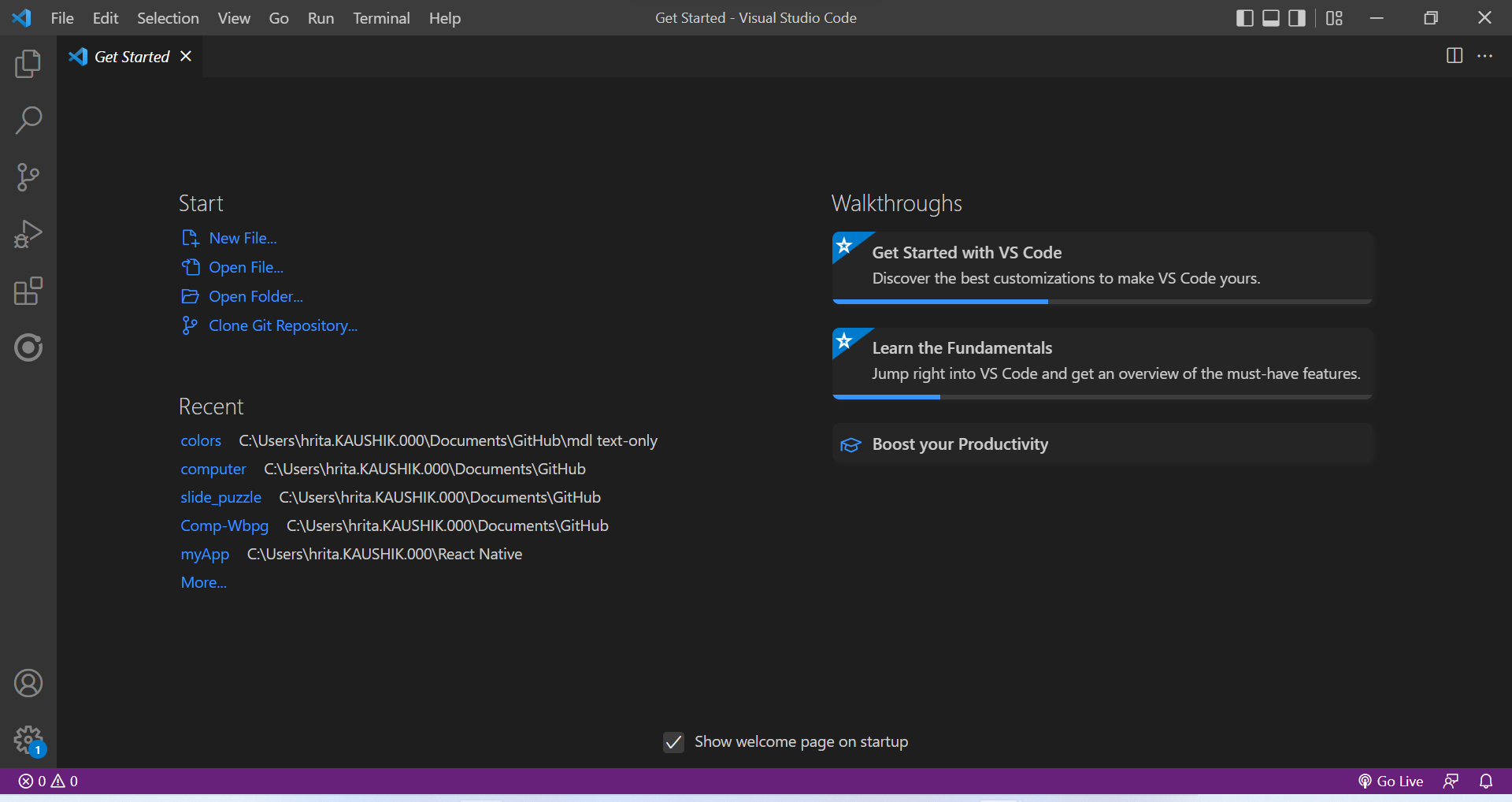This screenshot has height=802, width=1512.
Task: Click the Run and Debug icon
Action: coord(28,233)
